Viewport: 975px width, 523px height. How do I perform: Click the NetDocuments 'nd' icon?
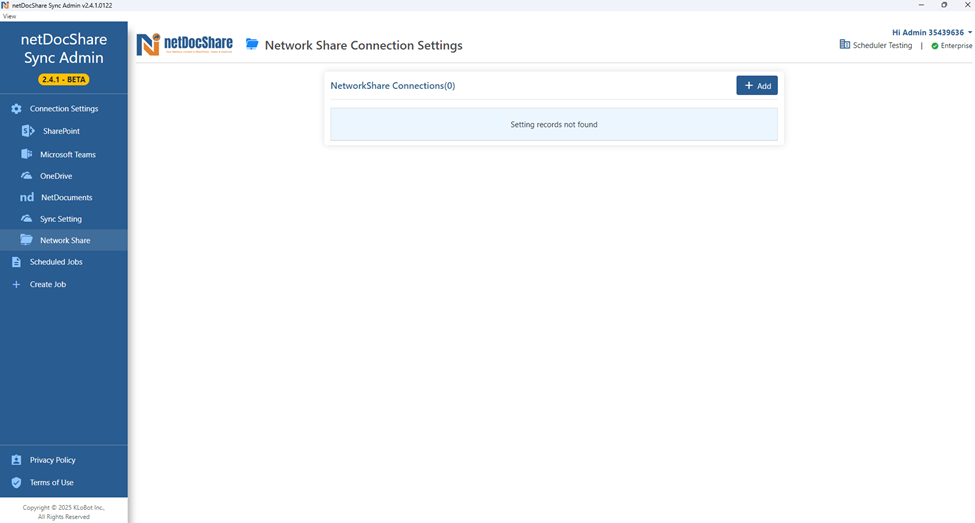tap(27, 197)
